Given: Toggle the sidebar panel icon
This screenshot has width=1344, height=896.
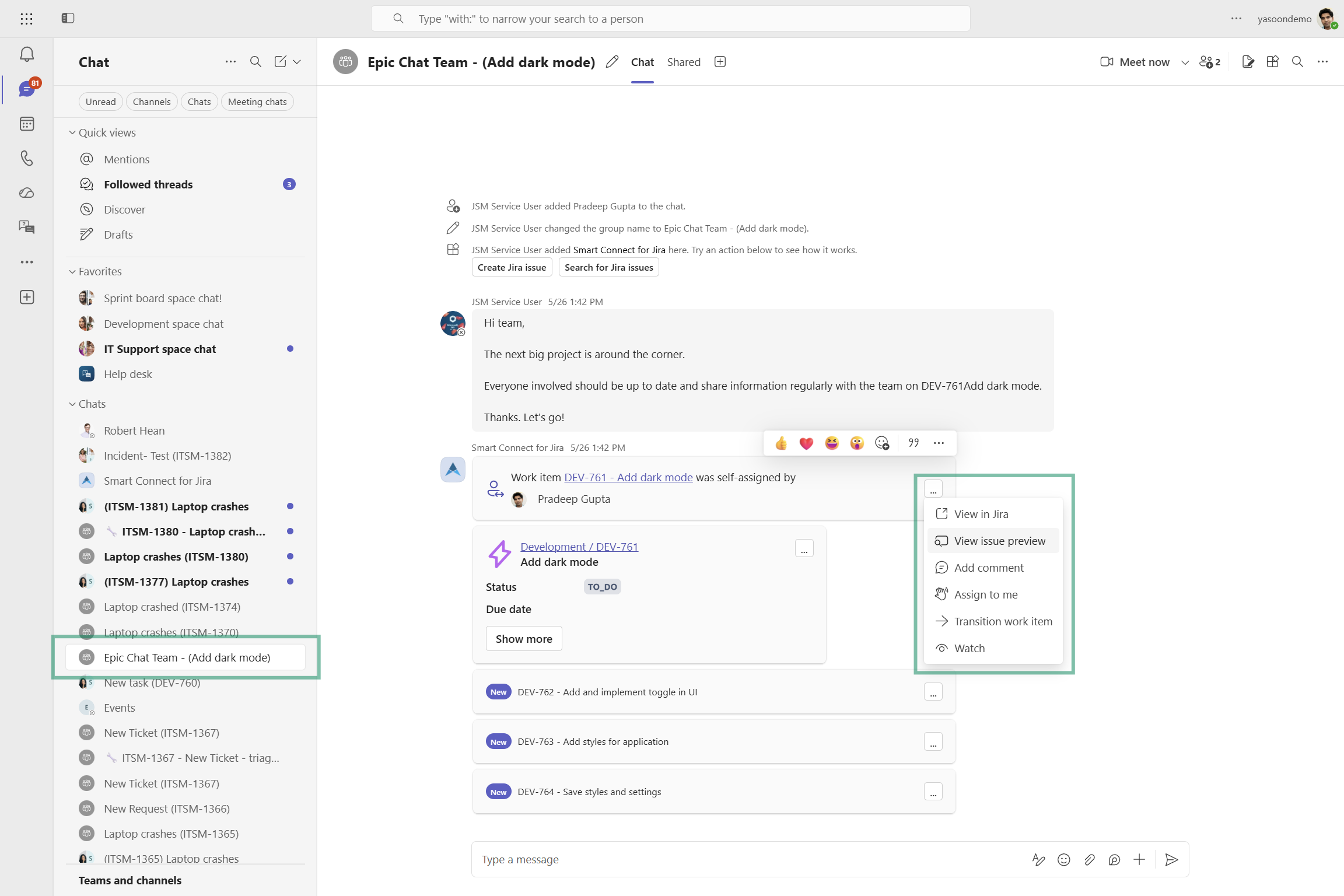Looking at the screenshot, I should tap(68, 18).
